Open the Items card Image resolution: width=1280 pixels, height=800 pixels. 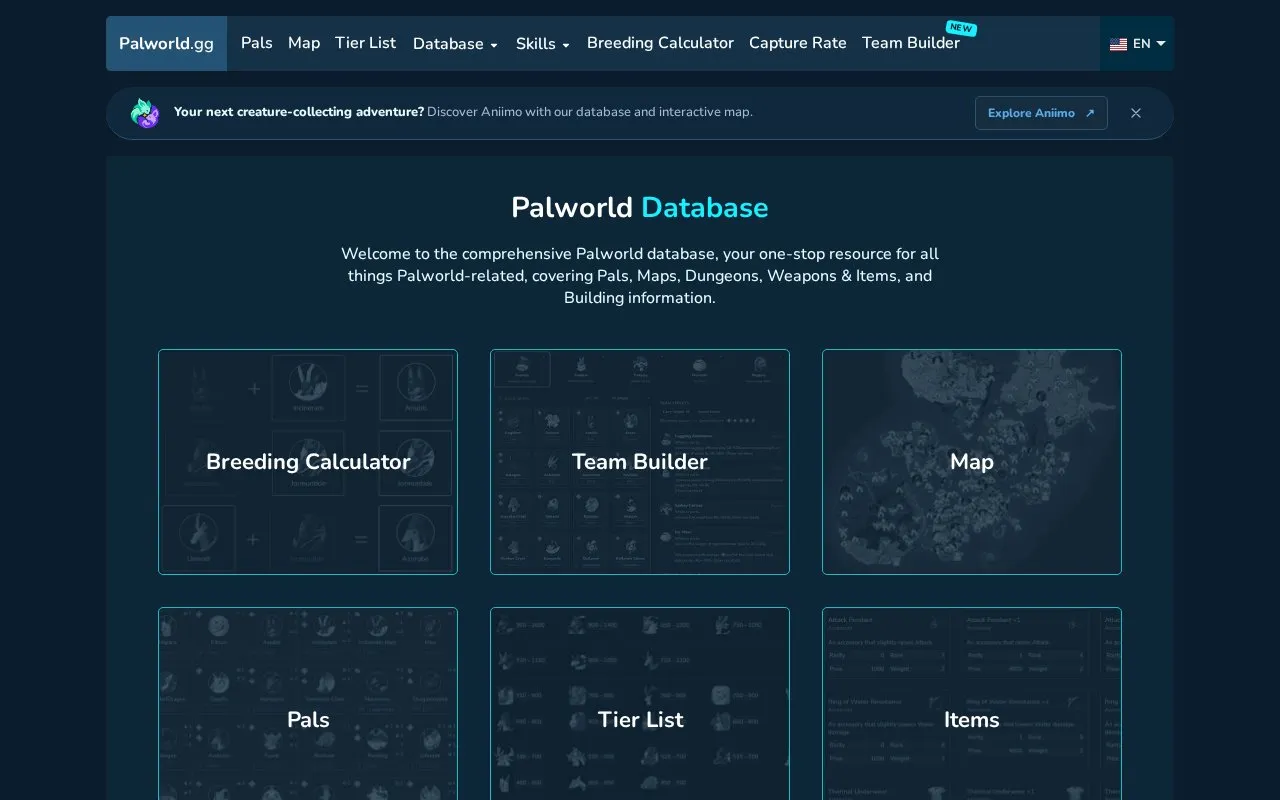click(x=972, y=704)
